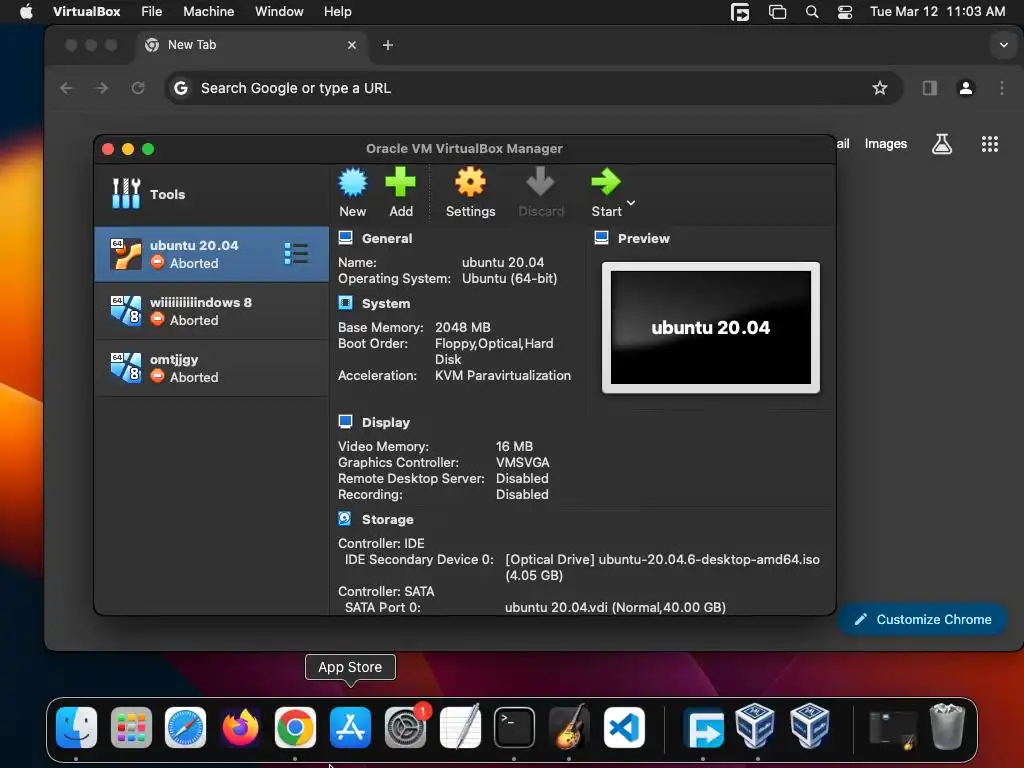The width and height of the screenshot is (1024, 768).
Task: Open the File menu
Action: pos(152,12)
